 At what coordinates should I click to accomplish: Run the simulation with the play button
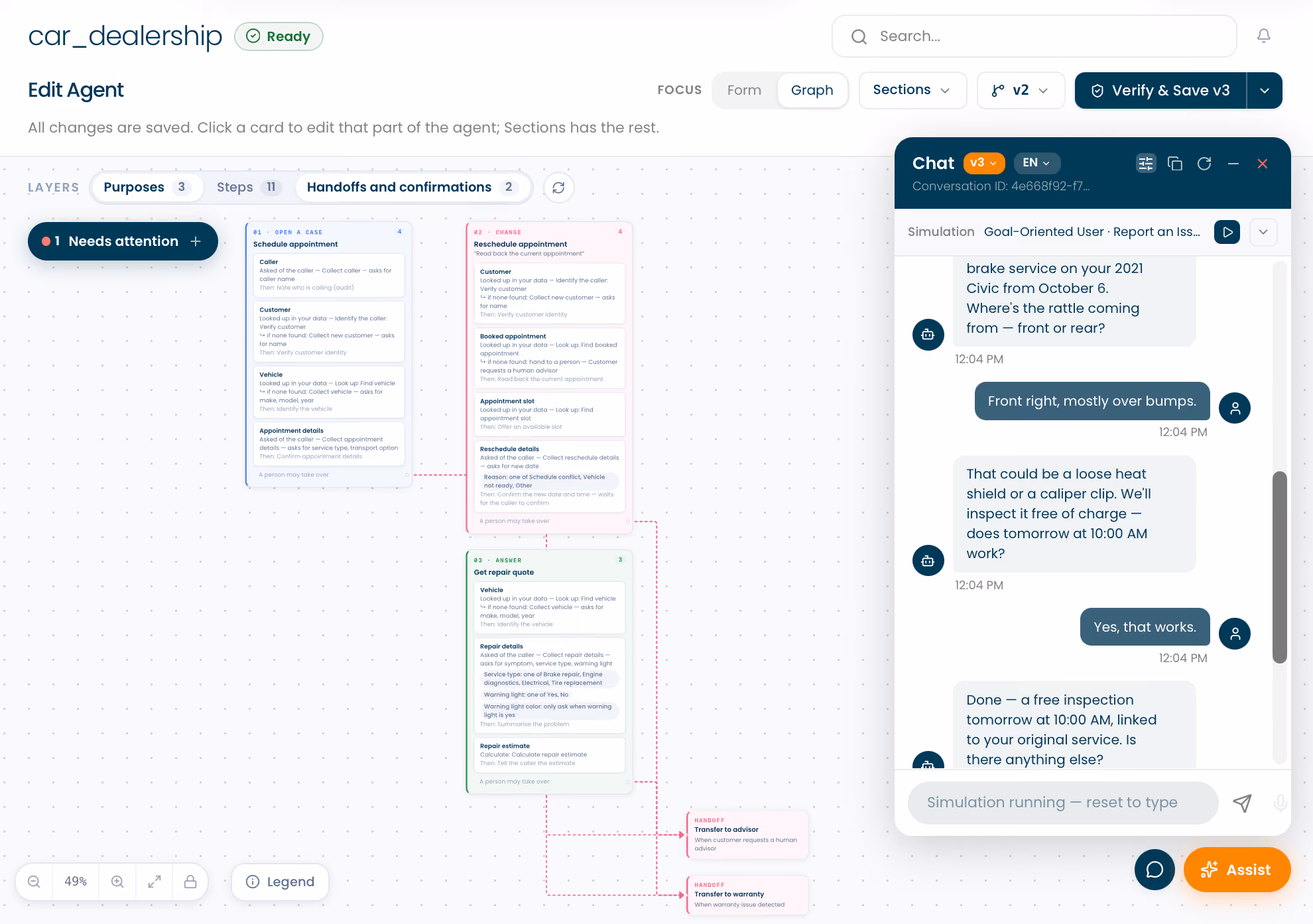(1227, 232)
